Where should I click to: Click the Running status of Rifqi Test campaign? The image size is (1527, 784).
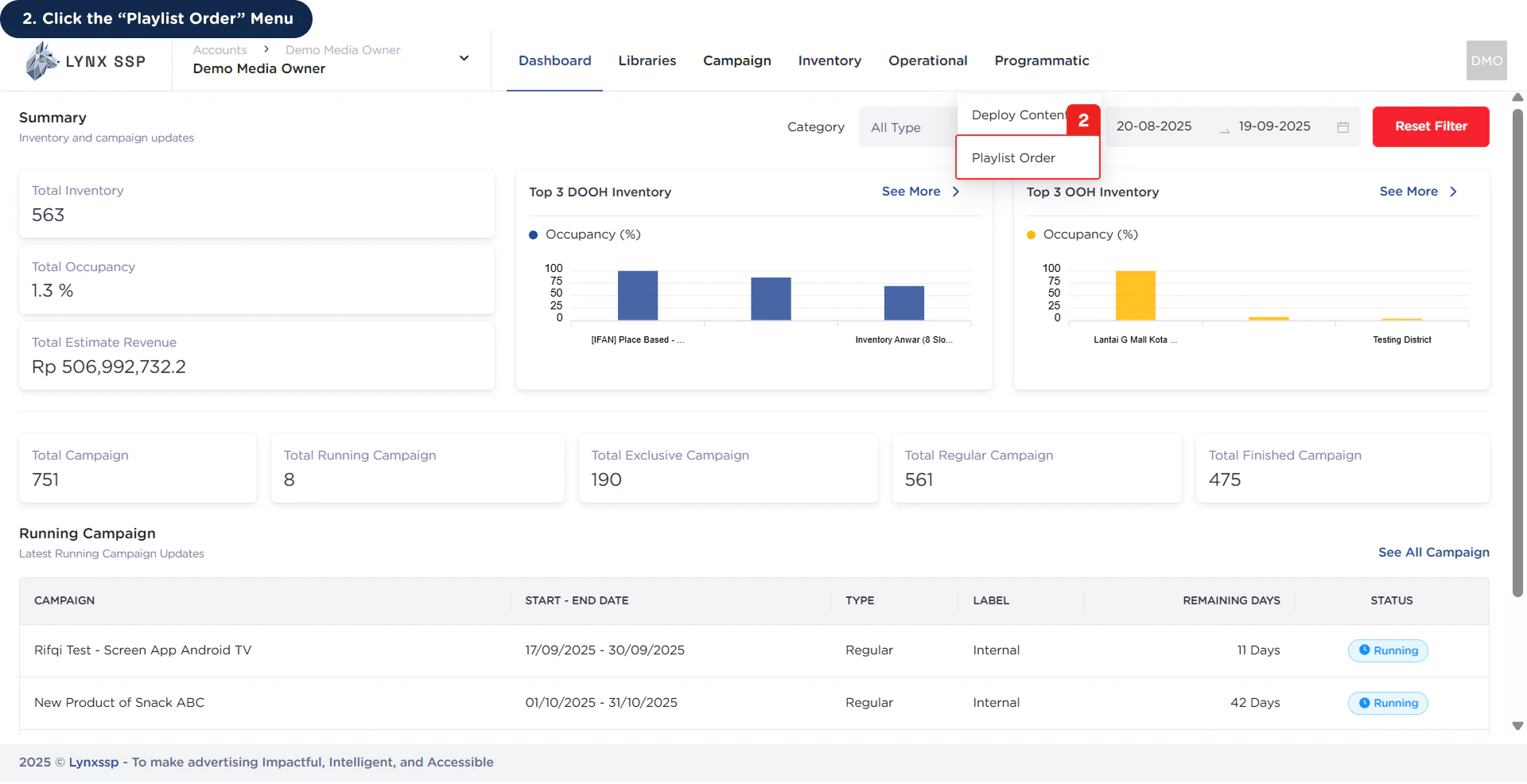click(1388, 650)
